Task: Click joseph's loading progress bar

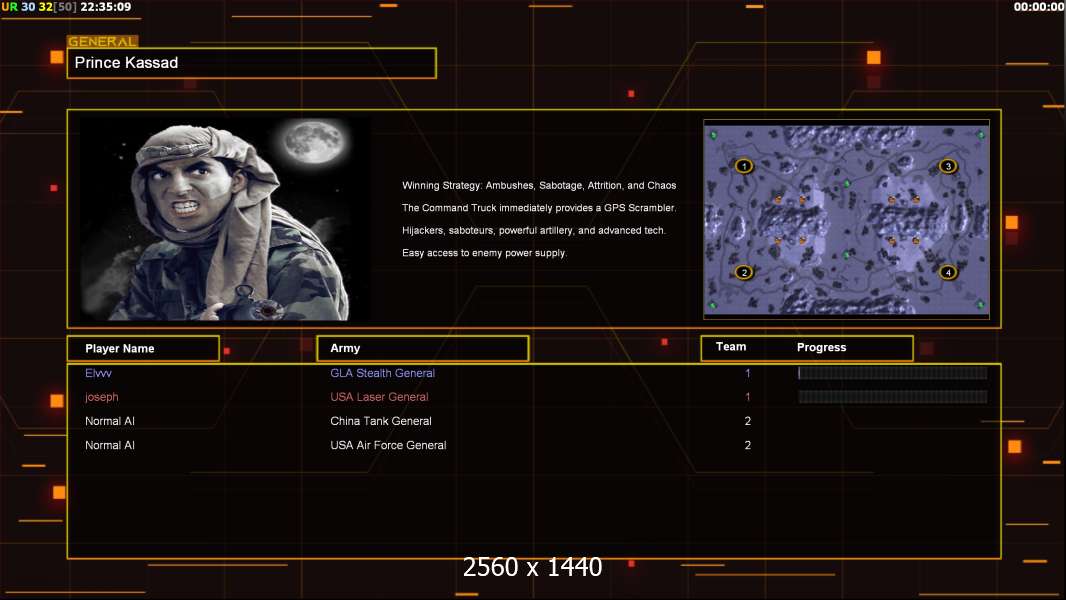Action: tap(893, 397)
